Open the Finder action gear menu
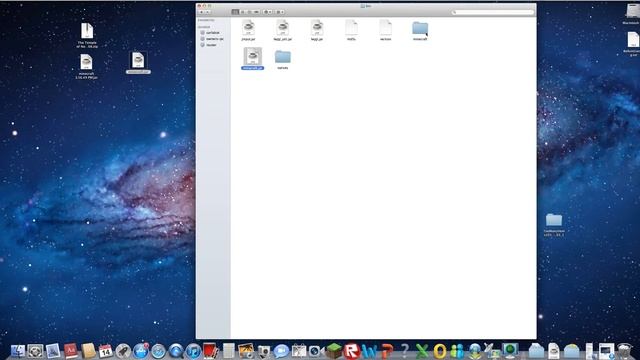Screen dimensions: 640x360 coord(267,12)
